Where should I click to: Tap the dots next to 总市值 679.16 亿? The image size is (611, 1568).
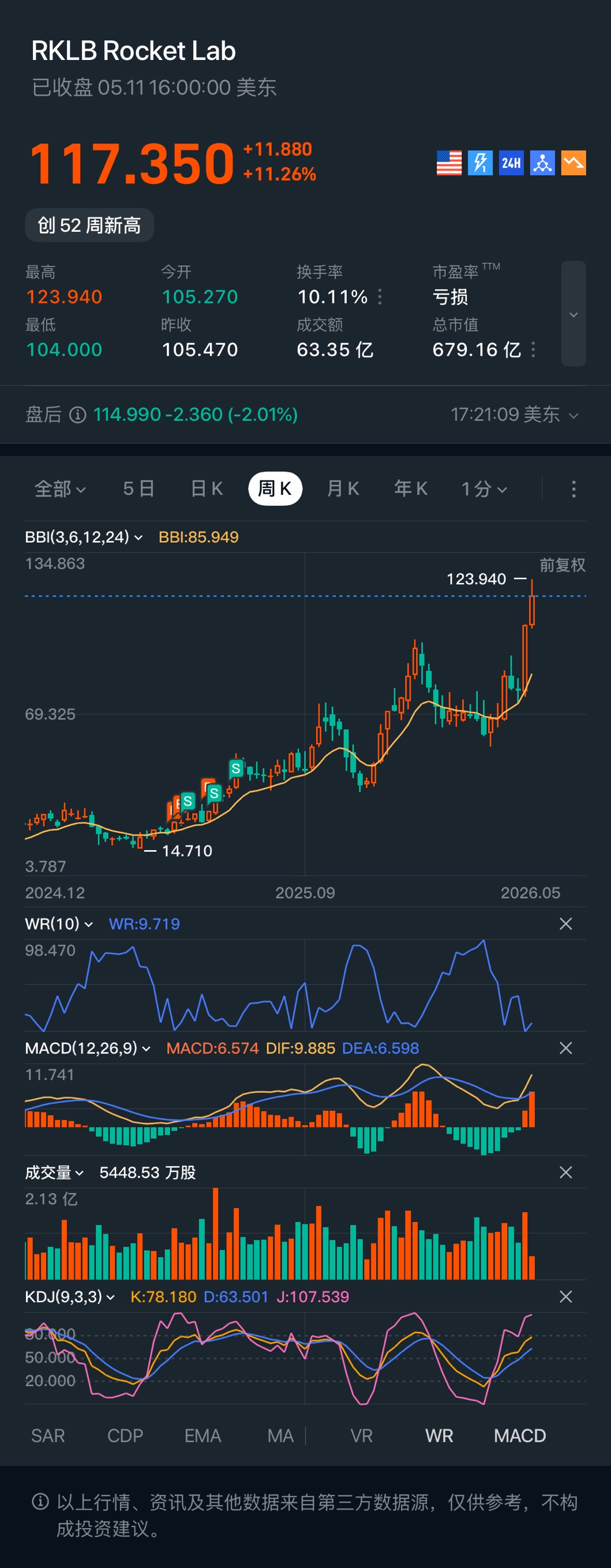pyautogui.click(x=533, y=349)
